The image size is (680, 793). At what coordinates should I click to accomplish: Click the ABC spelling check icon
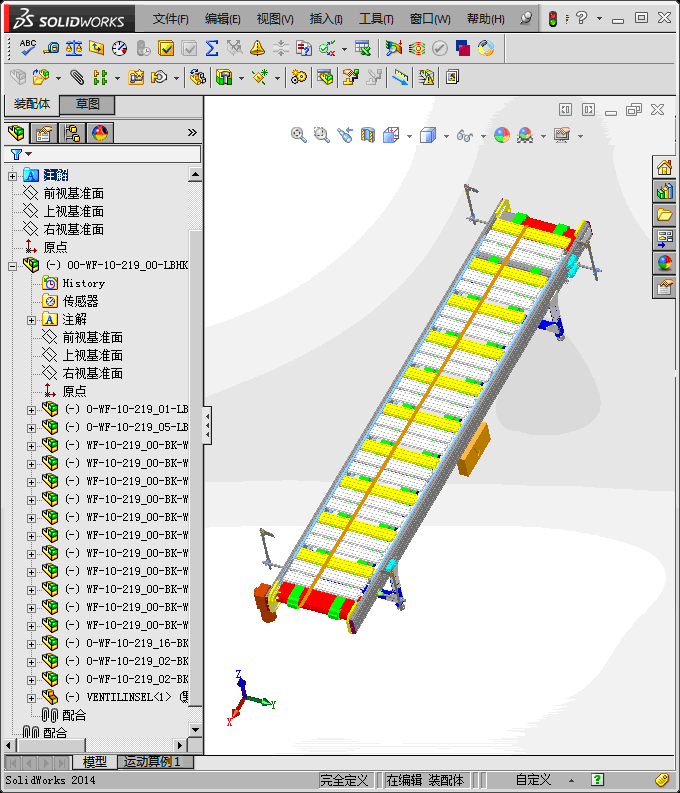27,48
